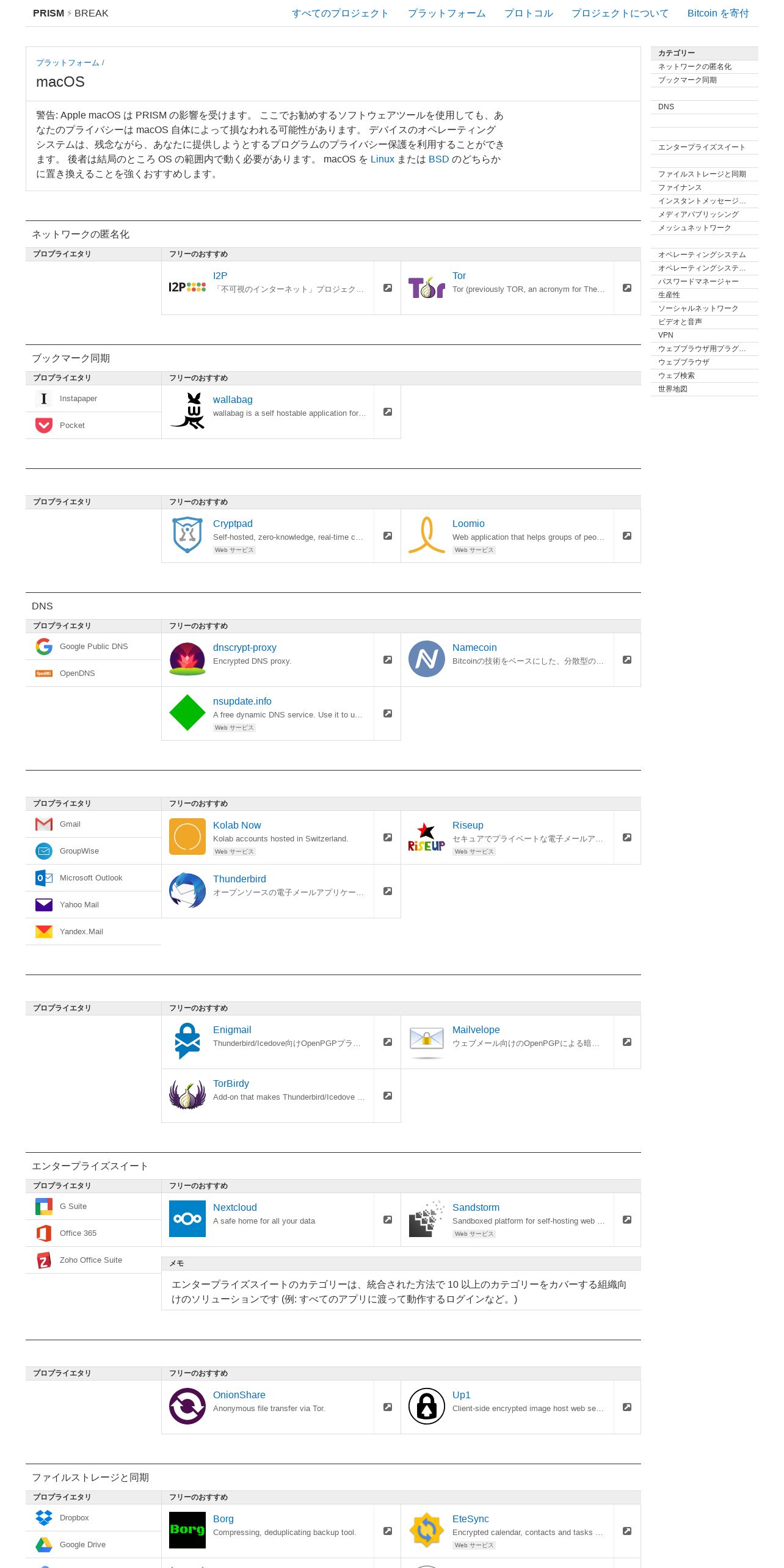Viewport: 784px width, 1568px height.
Task: Follow the BSD link in warning text
Action: 438,159
